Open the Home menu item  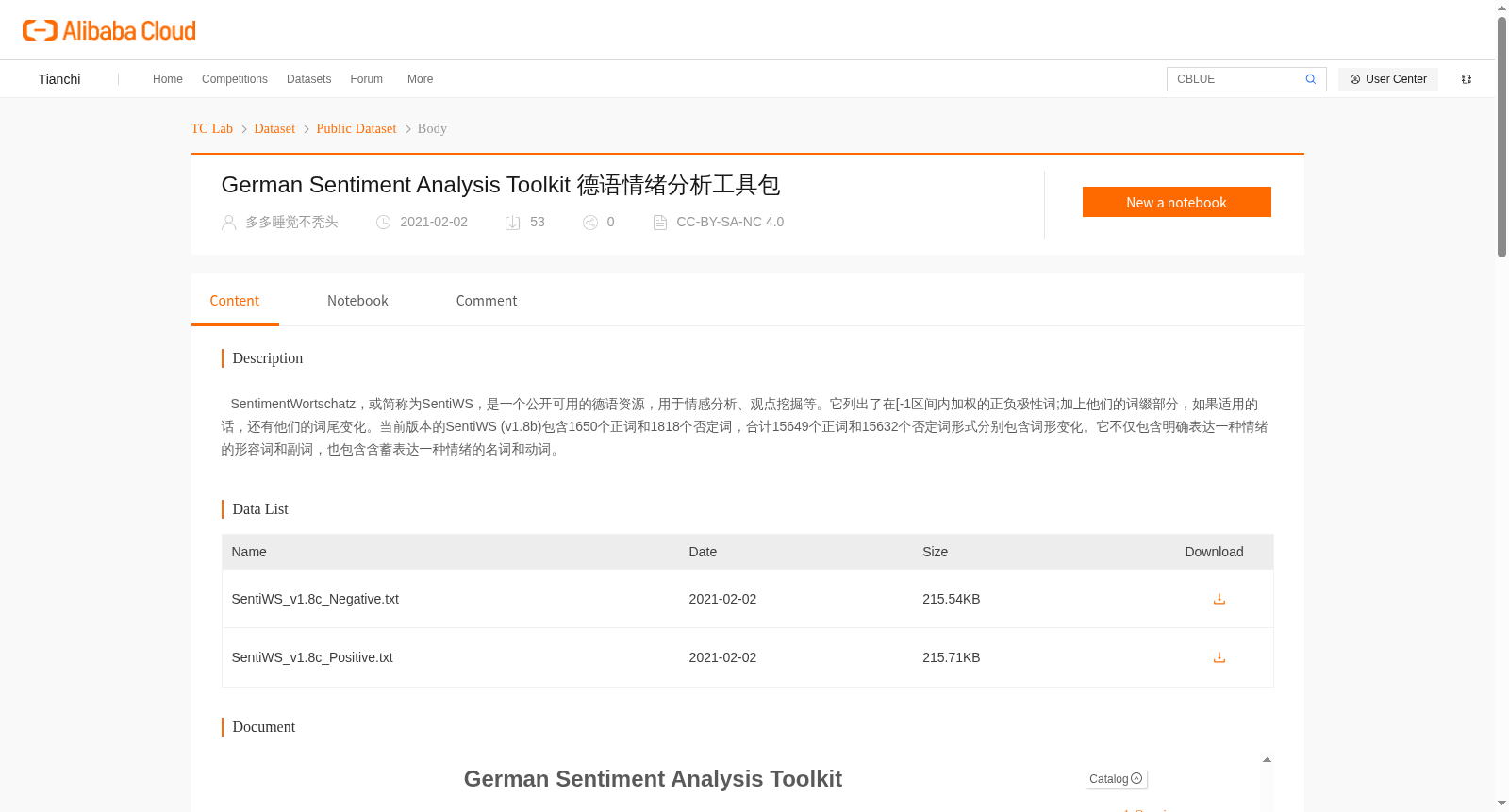tap(168, 79)
